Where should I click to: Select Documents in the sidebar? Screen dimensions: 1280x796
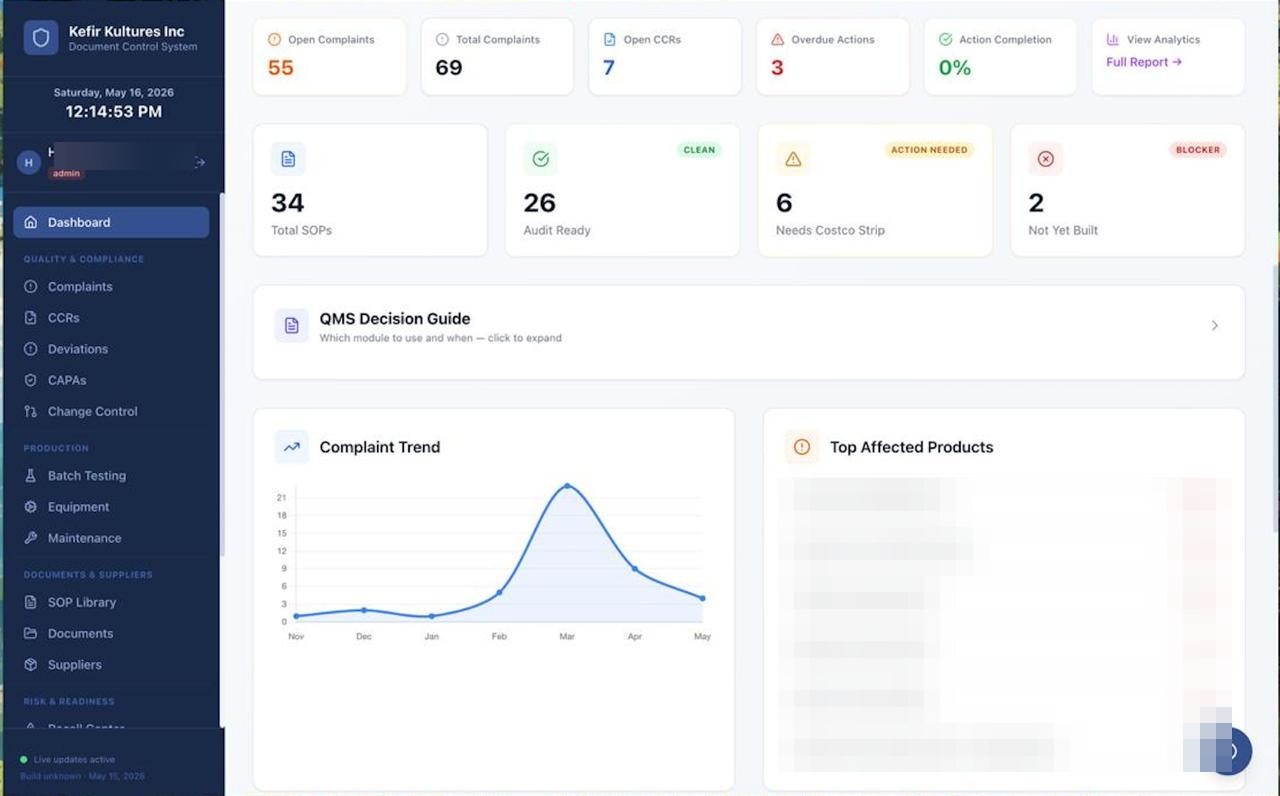[x=111, y=633]
